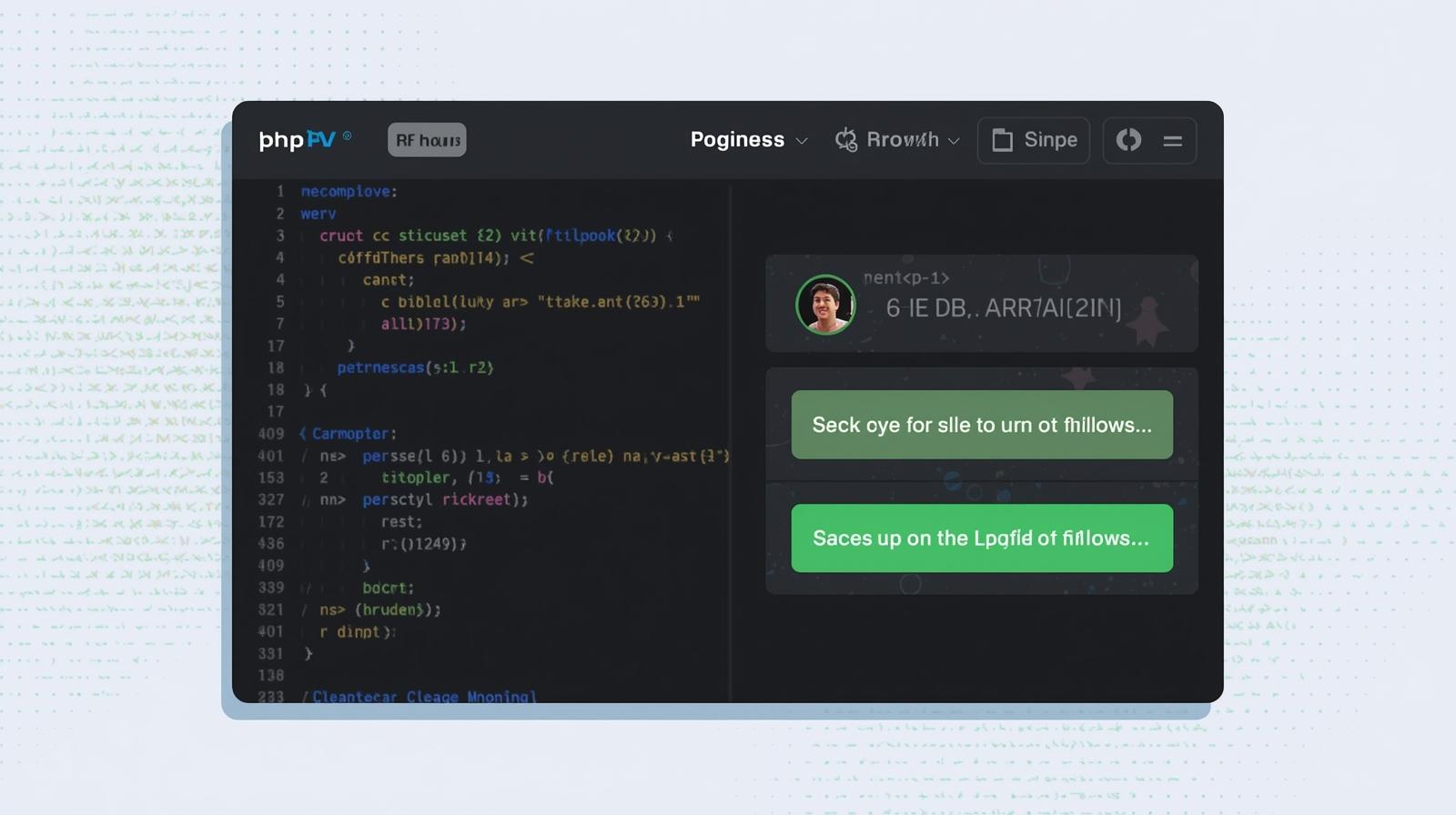Click the RF hours badge
Screen dimensions: 1456x815
tap(427, 140)
